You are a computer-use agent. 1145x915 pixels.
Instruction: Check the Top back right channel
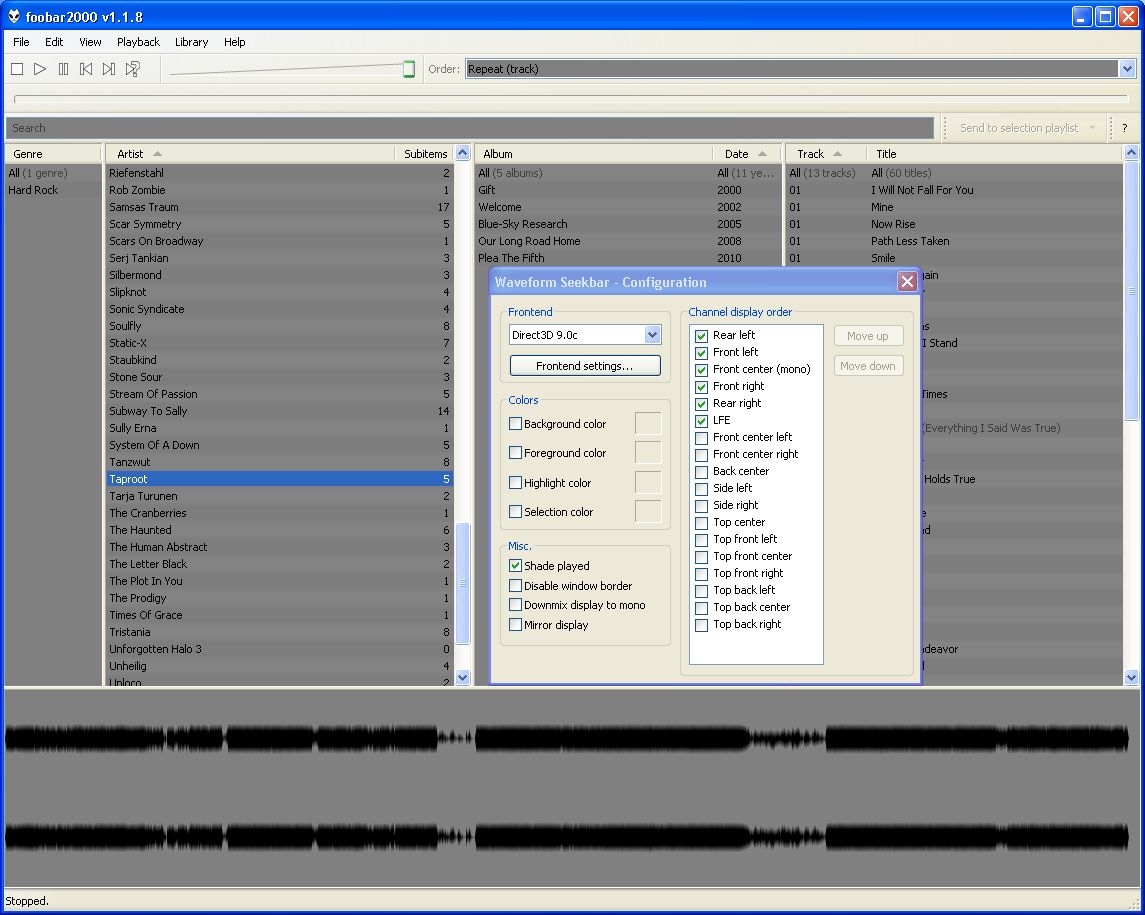pos(702,625)
